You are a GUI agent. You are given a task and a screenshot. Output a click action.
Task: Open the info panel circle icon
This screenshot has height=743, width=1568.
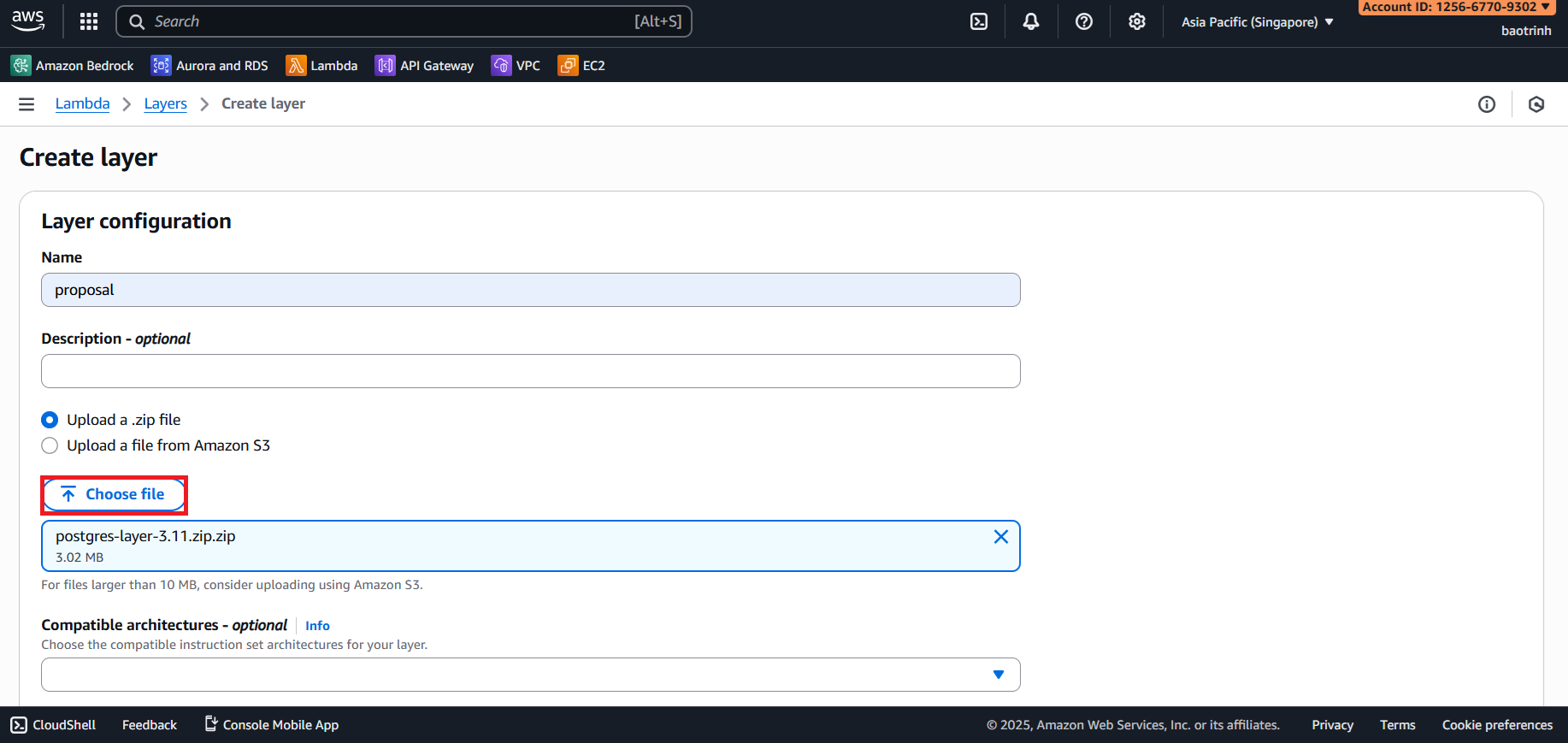[x=1487, y=104]
